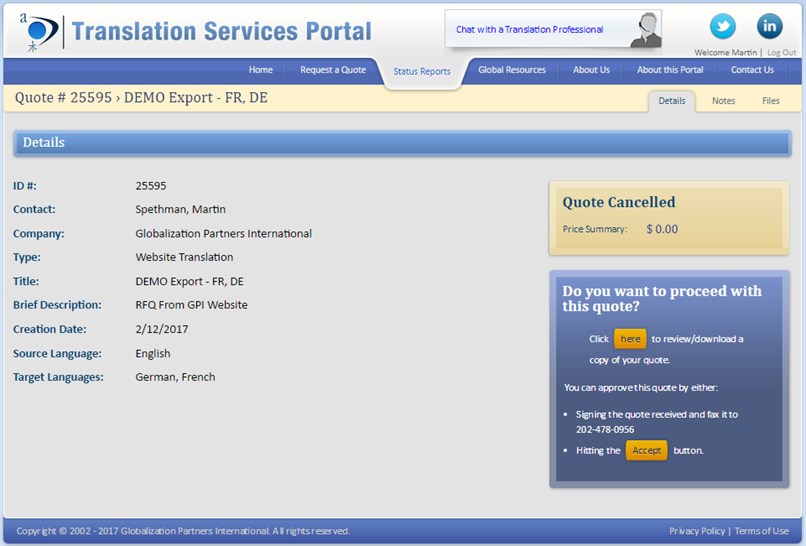
Task: Go to the Home menu item
Action: (260, 70)
